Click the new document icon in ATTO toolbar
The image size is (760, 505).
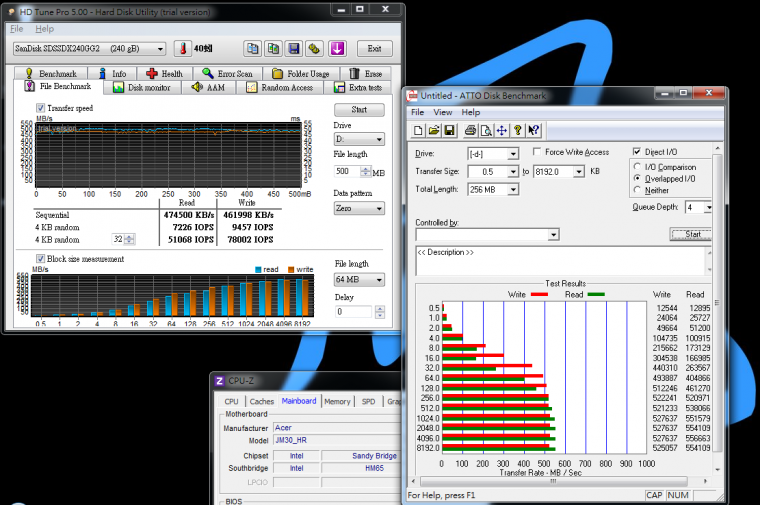(x=420, y=130)
